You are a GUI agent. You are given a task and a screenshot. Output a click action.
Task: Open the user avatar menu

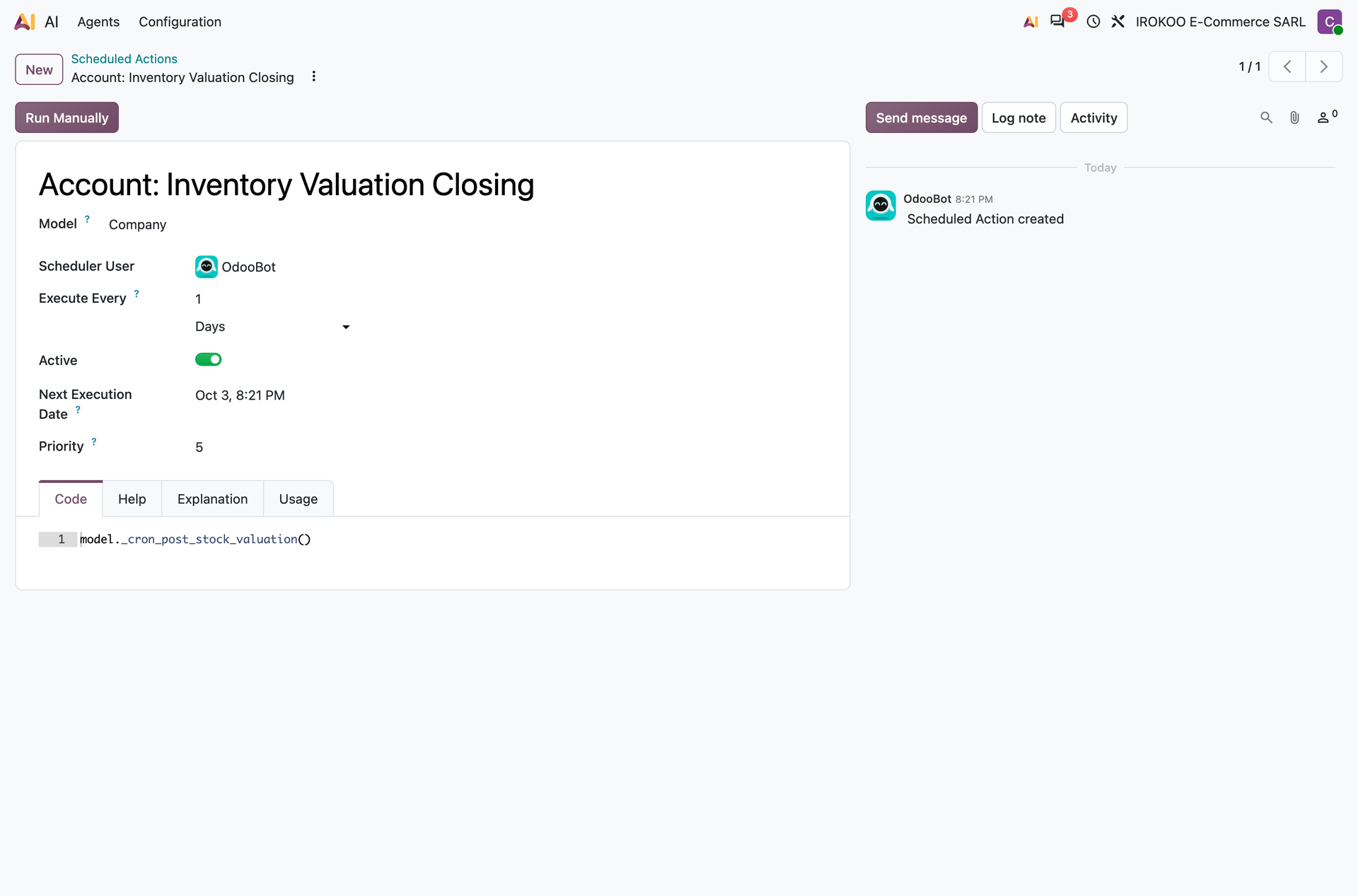pos(1330,22)
